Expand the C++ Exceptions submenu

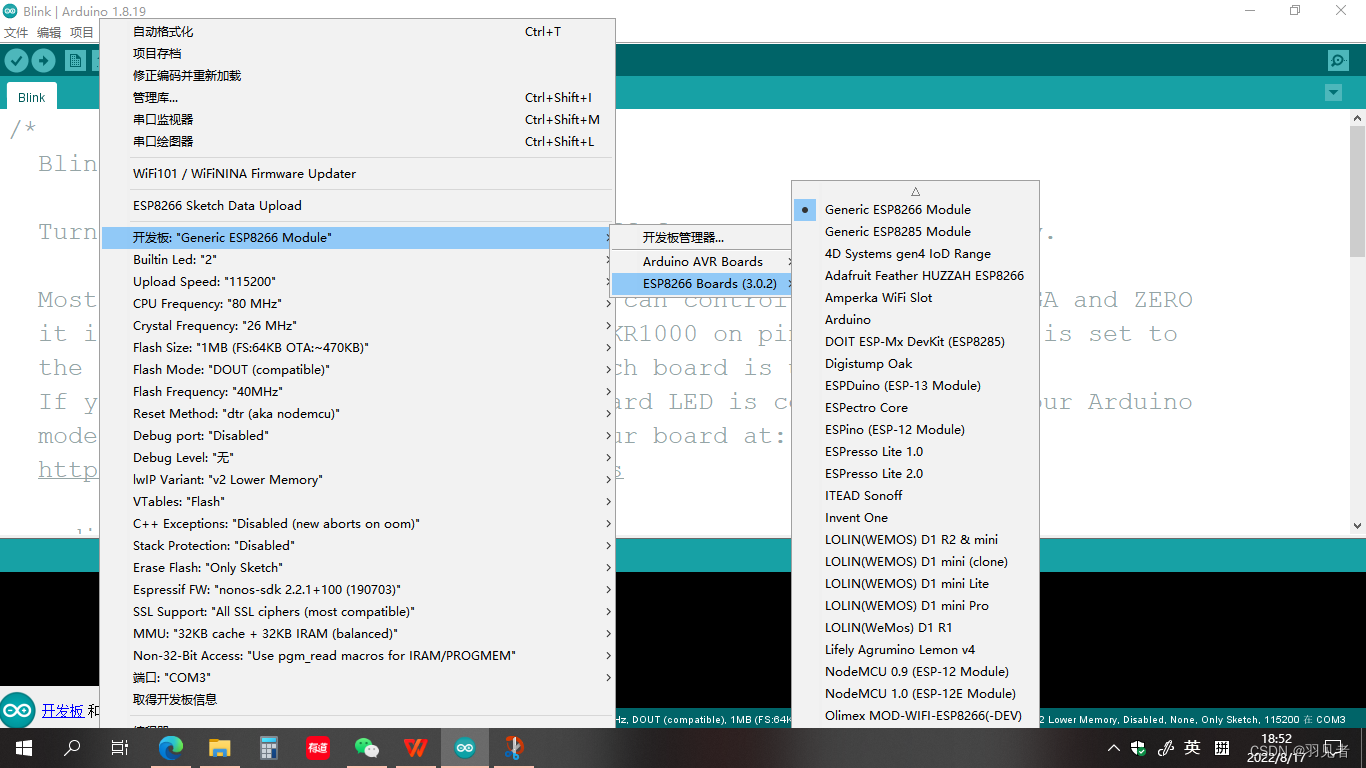(358, 524)
